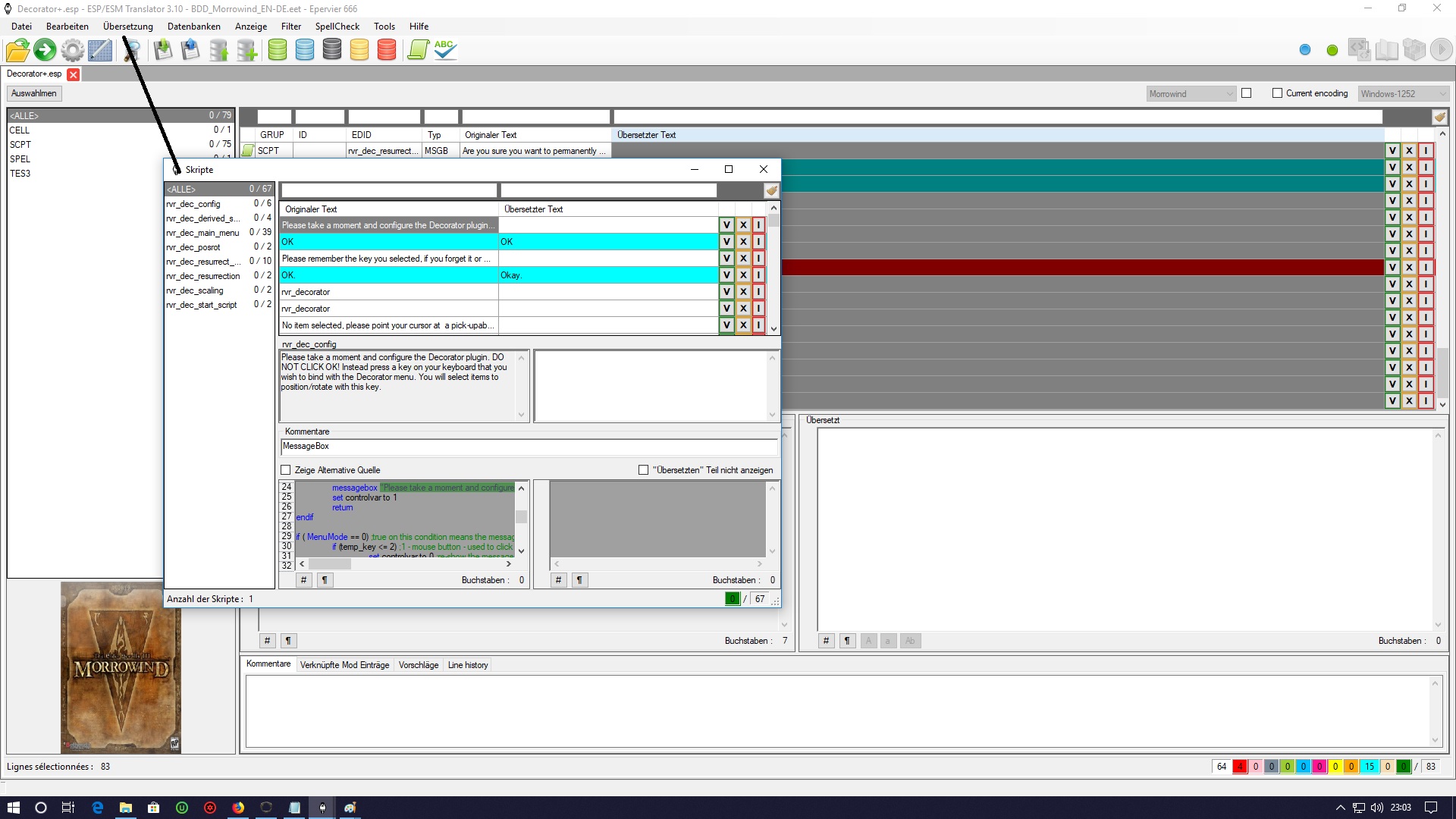Check the Current encoding checkbox
Viewport: 1456px width, 819px height.
point(1277,93)
